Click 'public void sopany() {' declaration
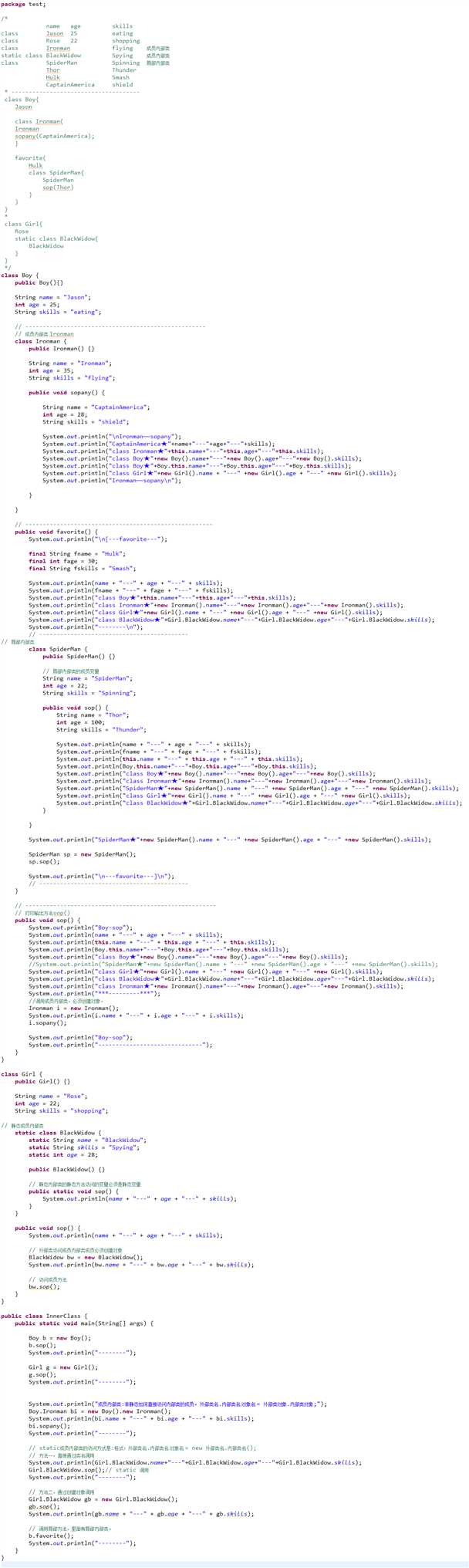 pyautogui.click(x=66, y=393)
